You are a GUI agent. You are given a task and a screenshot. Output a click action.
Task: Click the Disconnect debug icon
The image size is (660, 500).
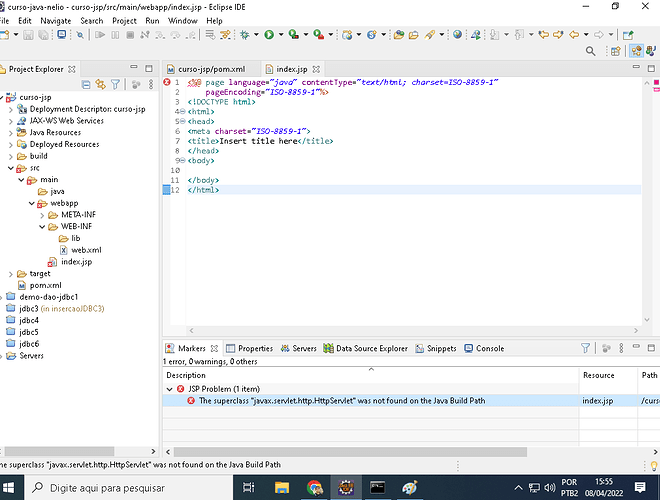click(x=145, y=35)
